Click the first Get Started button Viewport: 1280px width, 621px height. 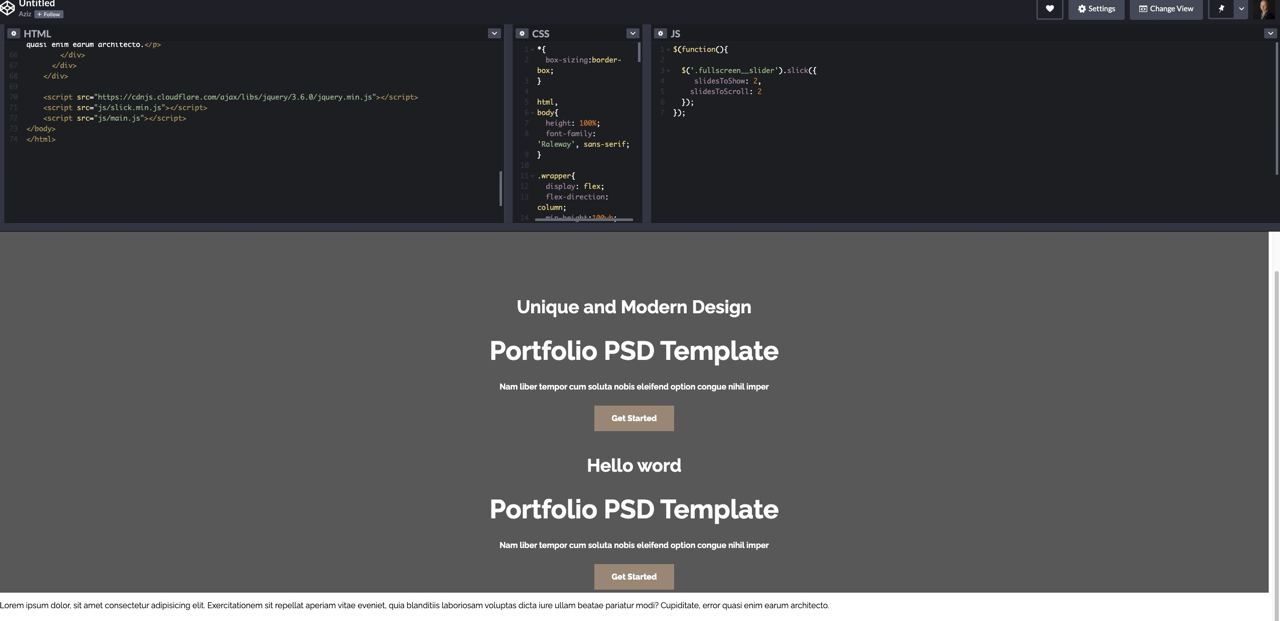634,418
